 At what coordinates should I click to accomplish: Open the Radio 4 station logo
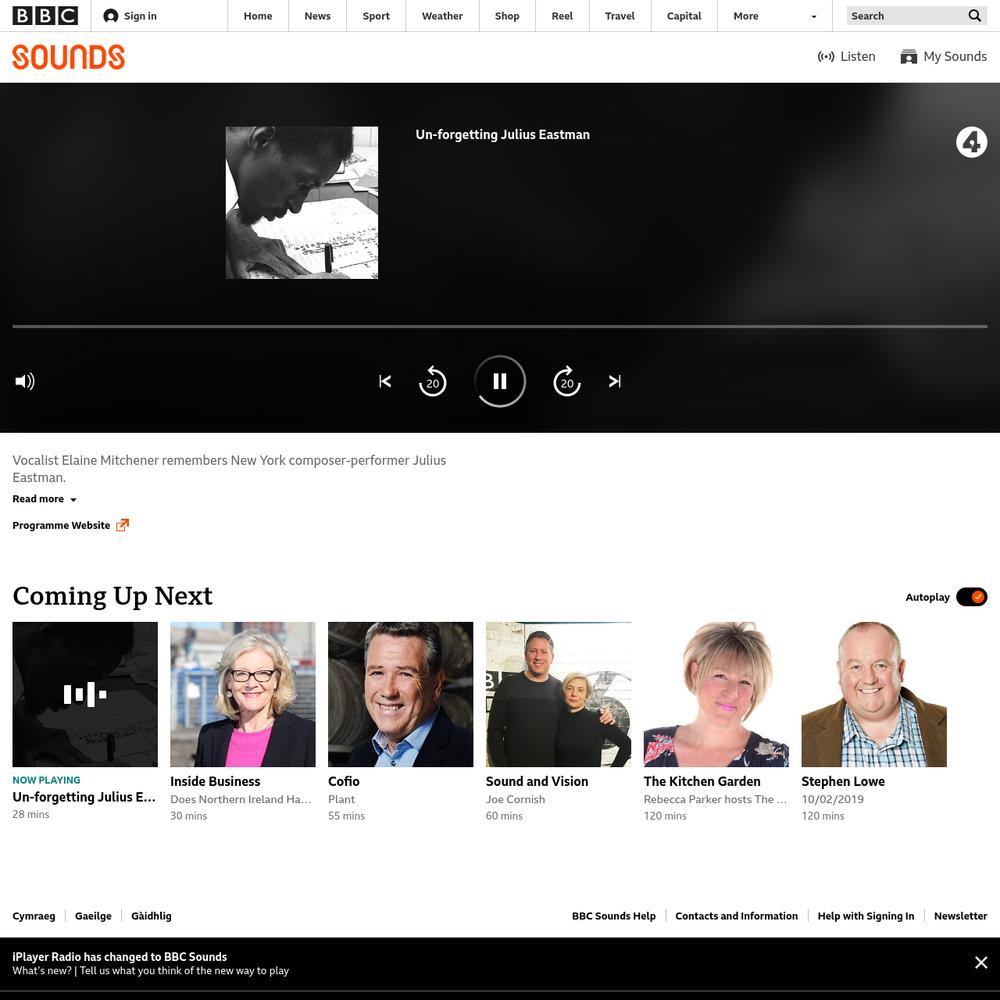point(971,142)
